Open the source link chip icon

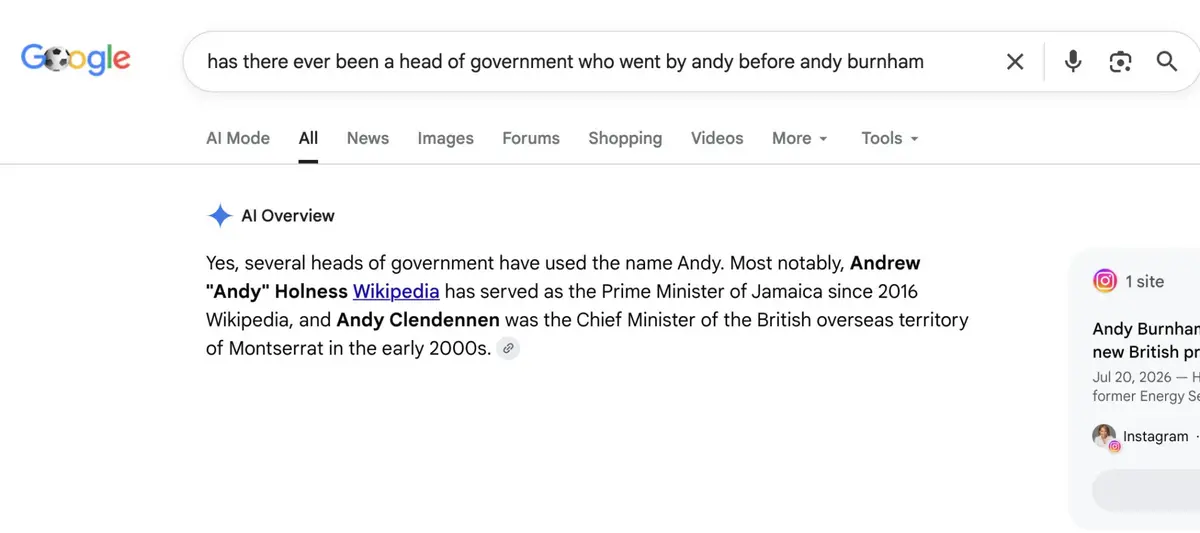(x=508, y=348)
